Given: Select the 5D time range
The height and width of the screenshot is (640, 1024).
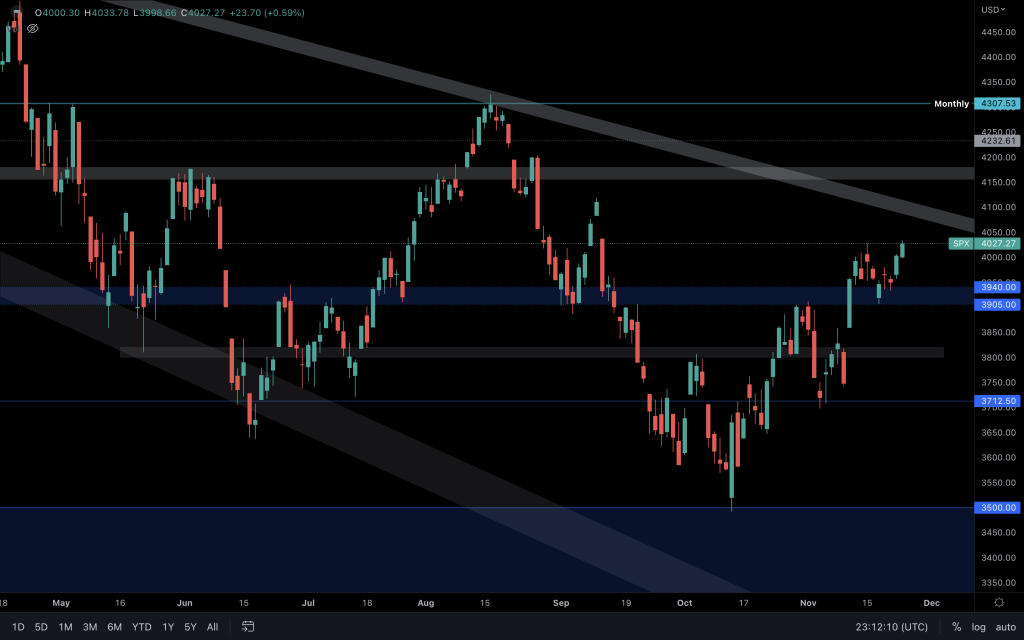Looking at the screenshot, I should (41, 627).
